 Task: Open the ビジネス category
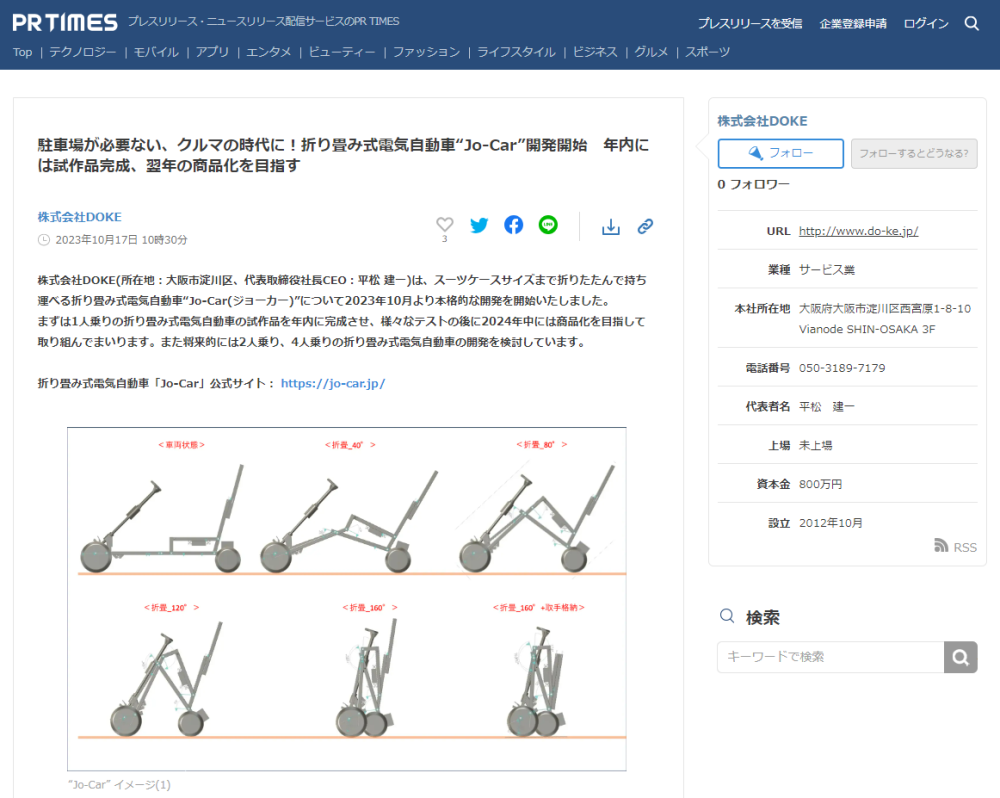click(x=595, y=52)
